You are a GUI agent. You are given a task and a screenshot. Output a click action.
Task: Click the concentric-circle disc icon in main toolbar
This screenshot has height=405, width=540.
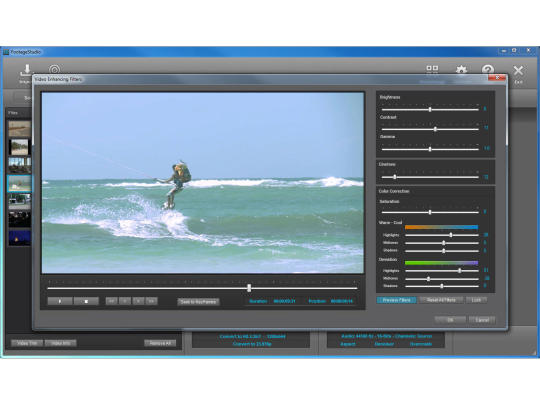point(54,70)
